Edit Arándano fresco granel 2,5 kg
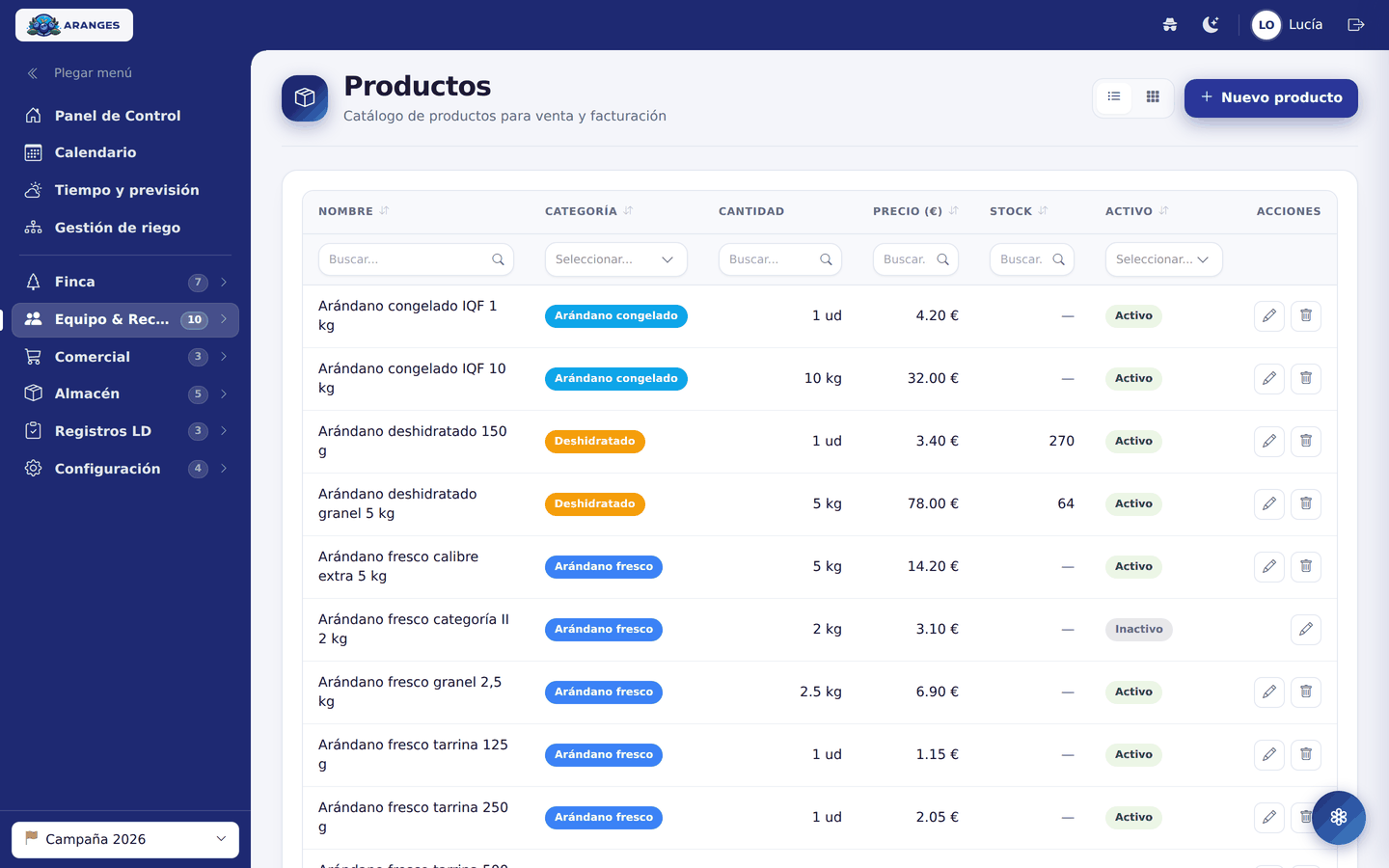The width and height of the screenshot is (1389, 868). (x=1269, y=692)
